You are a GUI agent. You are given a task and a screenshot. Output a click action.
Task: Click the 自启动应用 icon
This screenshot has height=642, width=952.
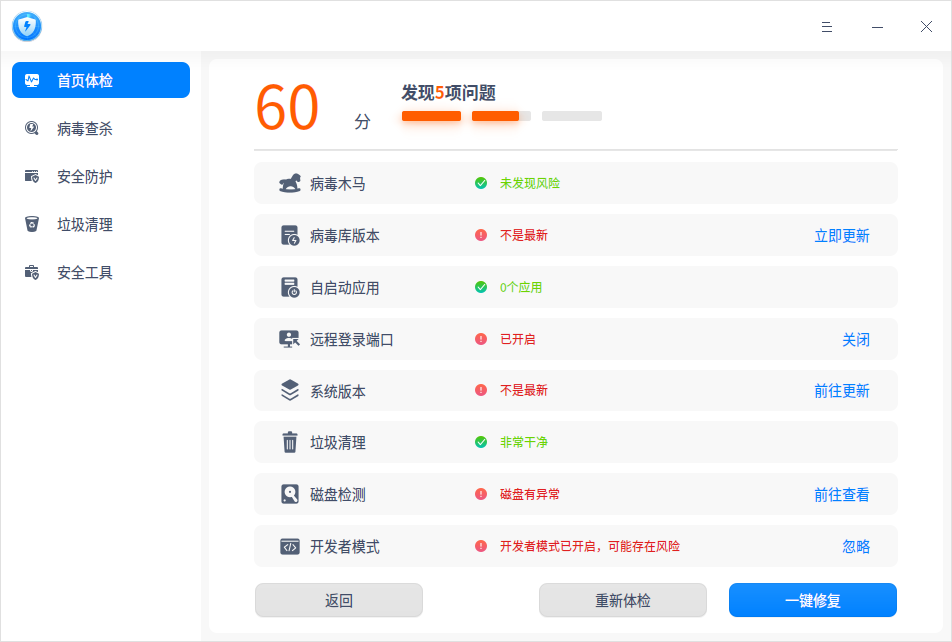(290, 287)
